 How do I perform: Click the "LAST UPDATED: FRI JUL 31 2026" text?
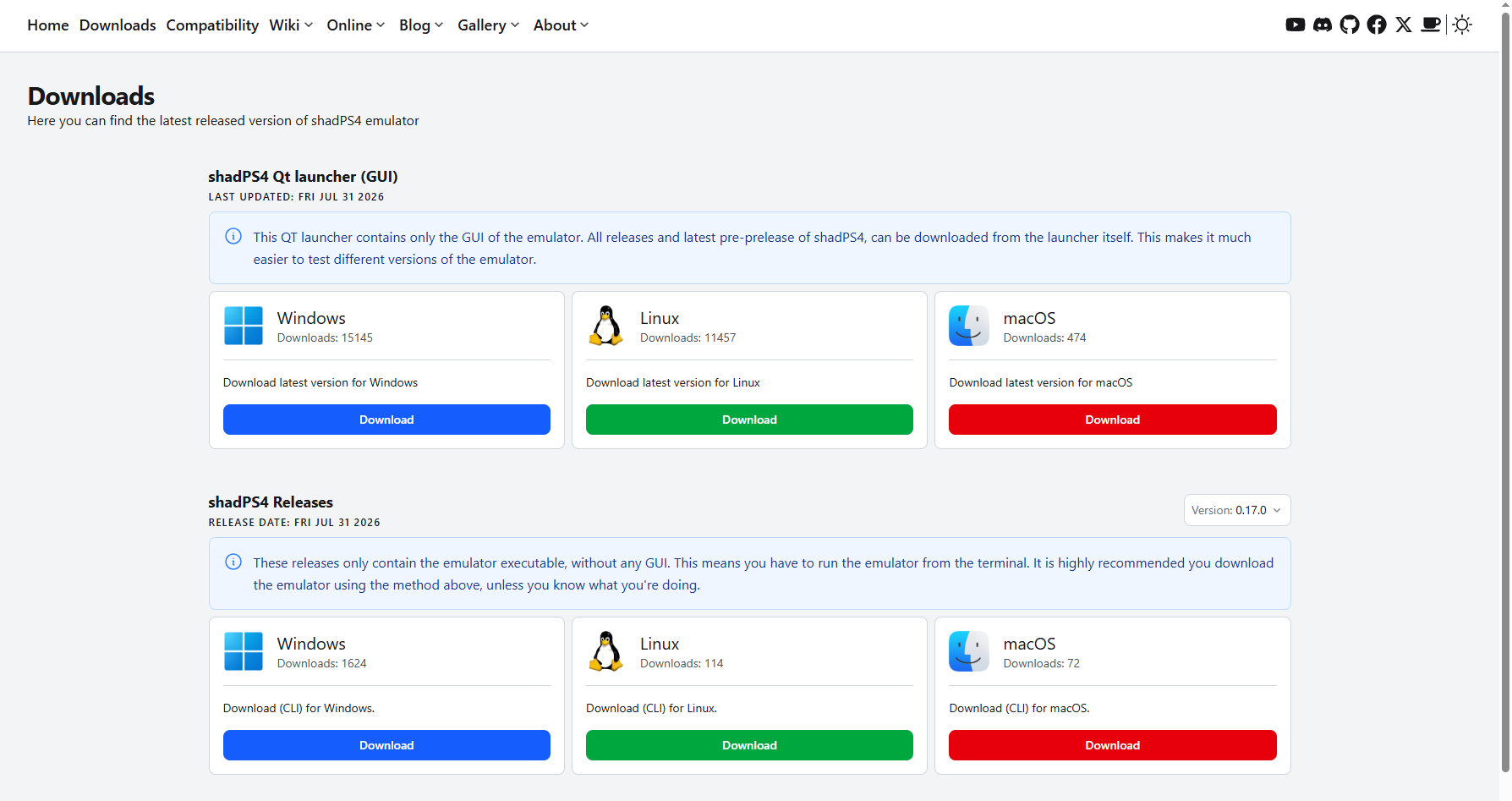pyautogui.click(x=296, y=197)
